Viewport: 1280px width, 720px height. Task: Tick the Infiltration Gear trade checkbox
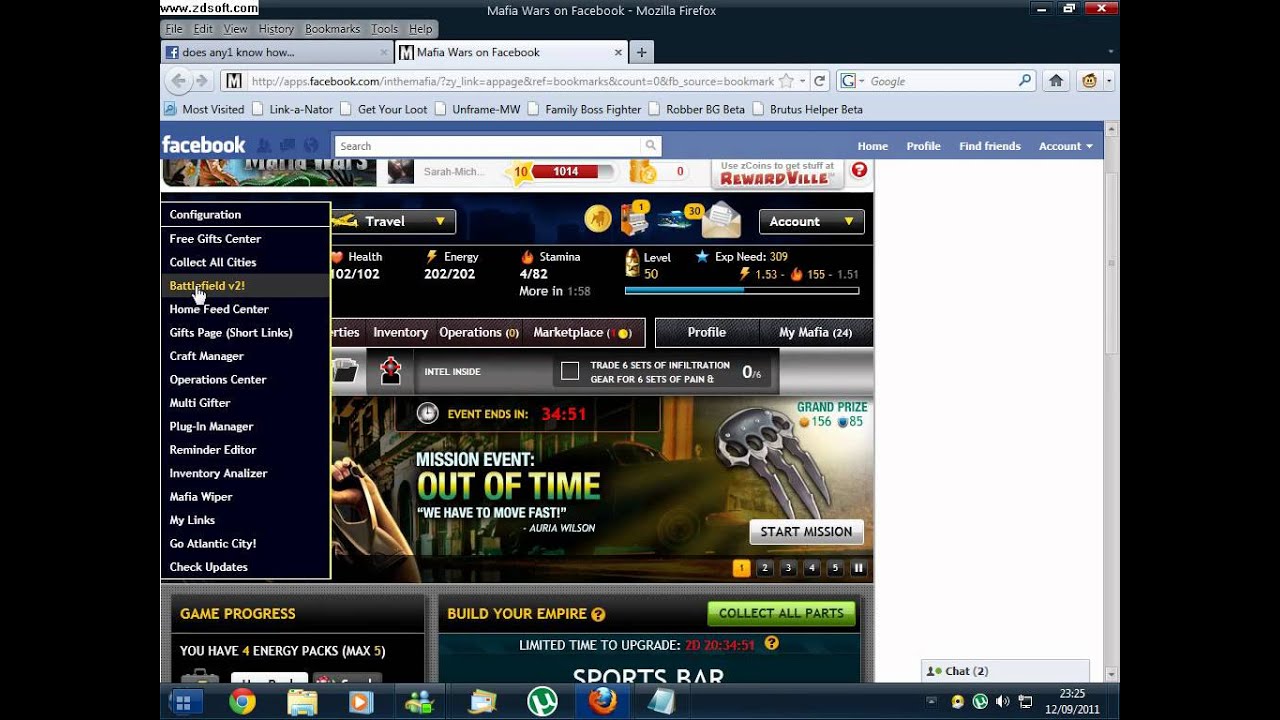570,372
